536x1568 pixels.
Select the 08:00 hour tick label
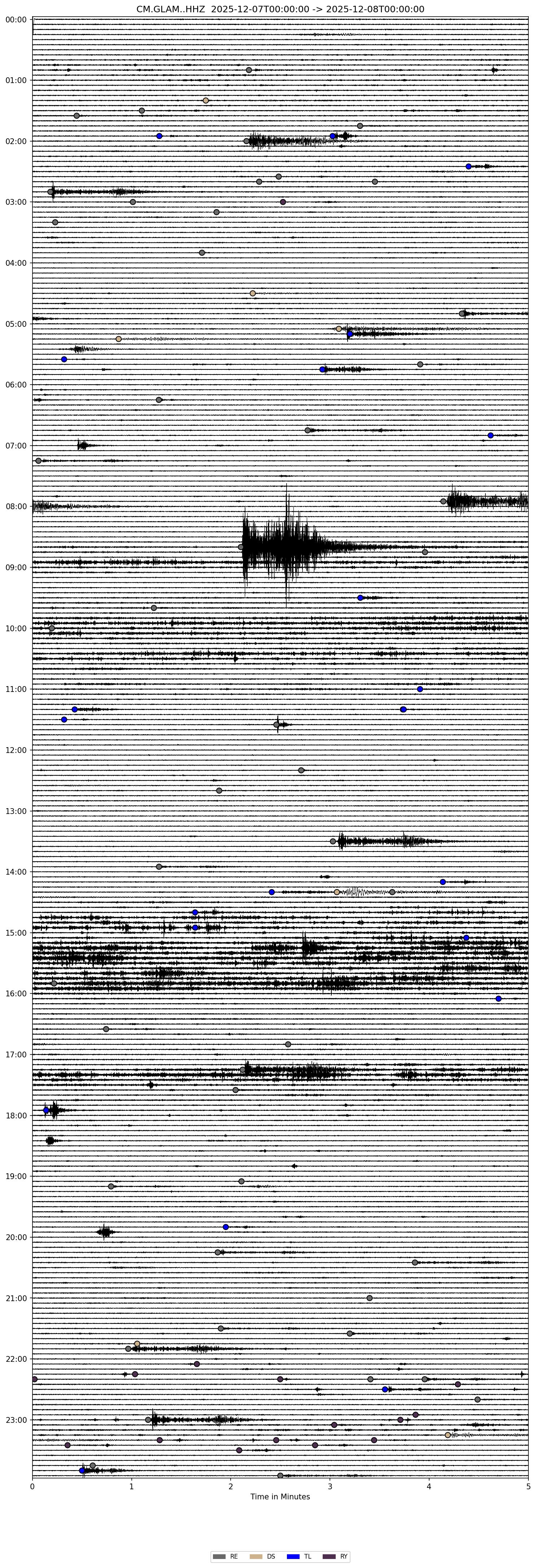click(17, 506)
